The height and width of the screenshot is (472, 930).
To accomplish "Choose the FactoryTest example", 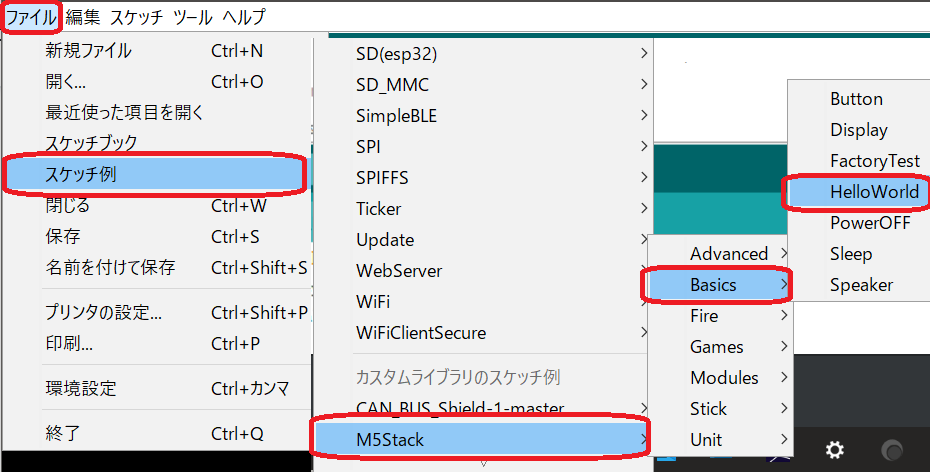I will [x=874, y=161].
